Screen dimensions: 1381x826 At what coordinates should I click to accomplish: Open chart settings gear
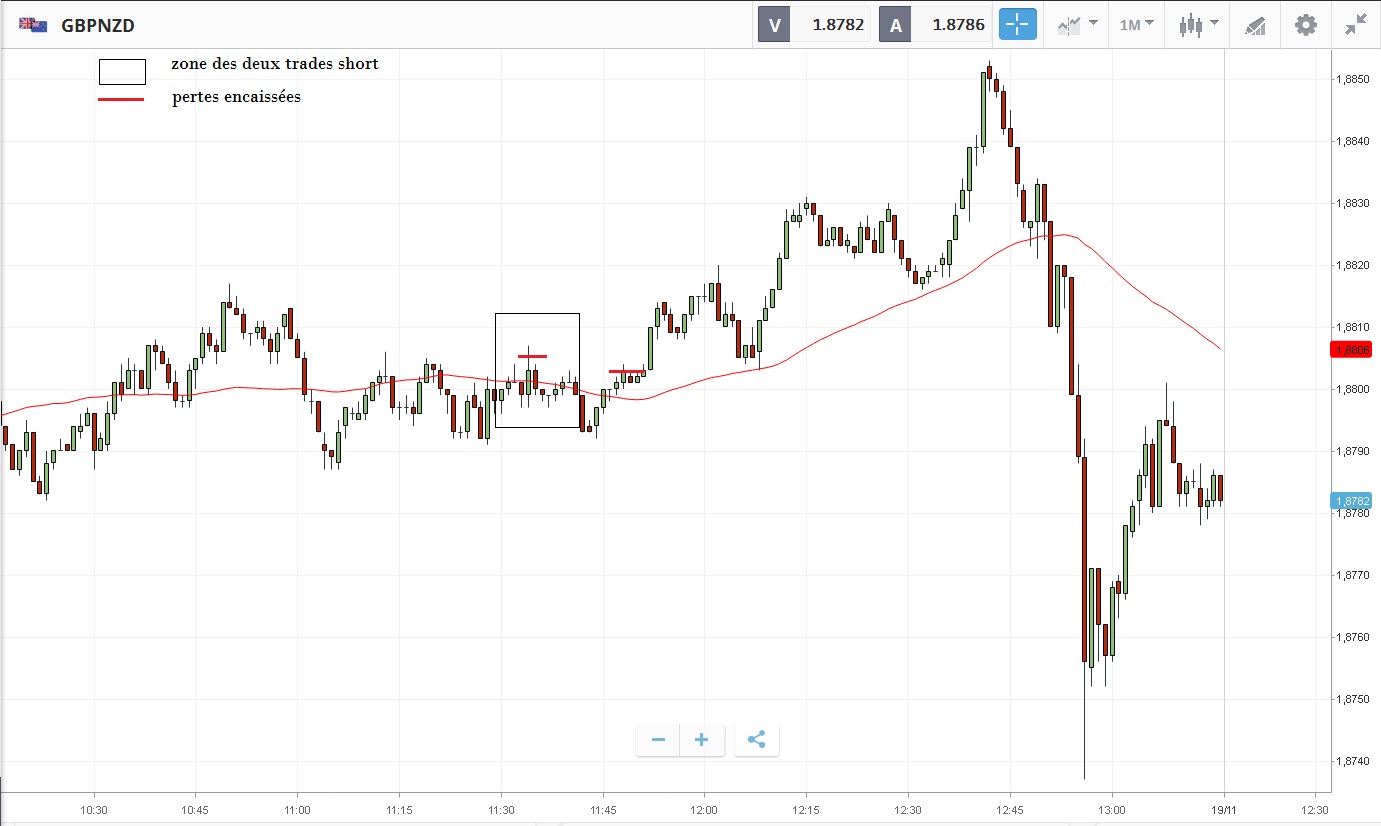click(x=1305, y=25)
